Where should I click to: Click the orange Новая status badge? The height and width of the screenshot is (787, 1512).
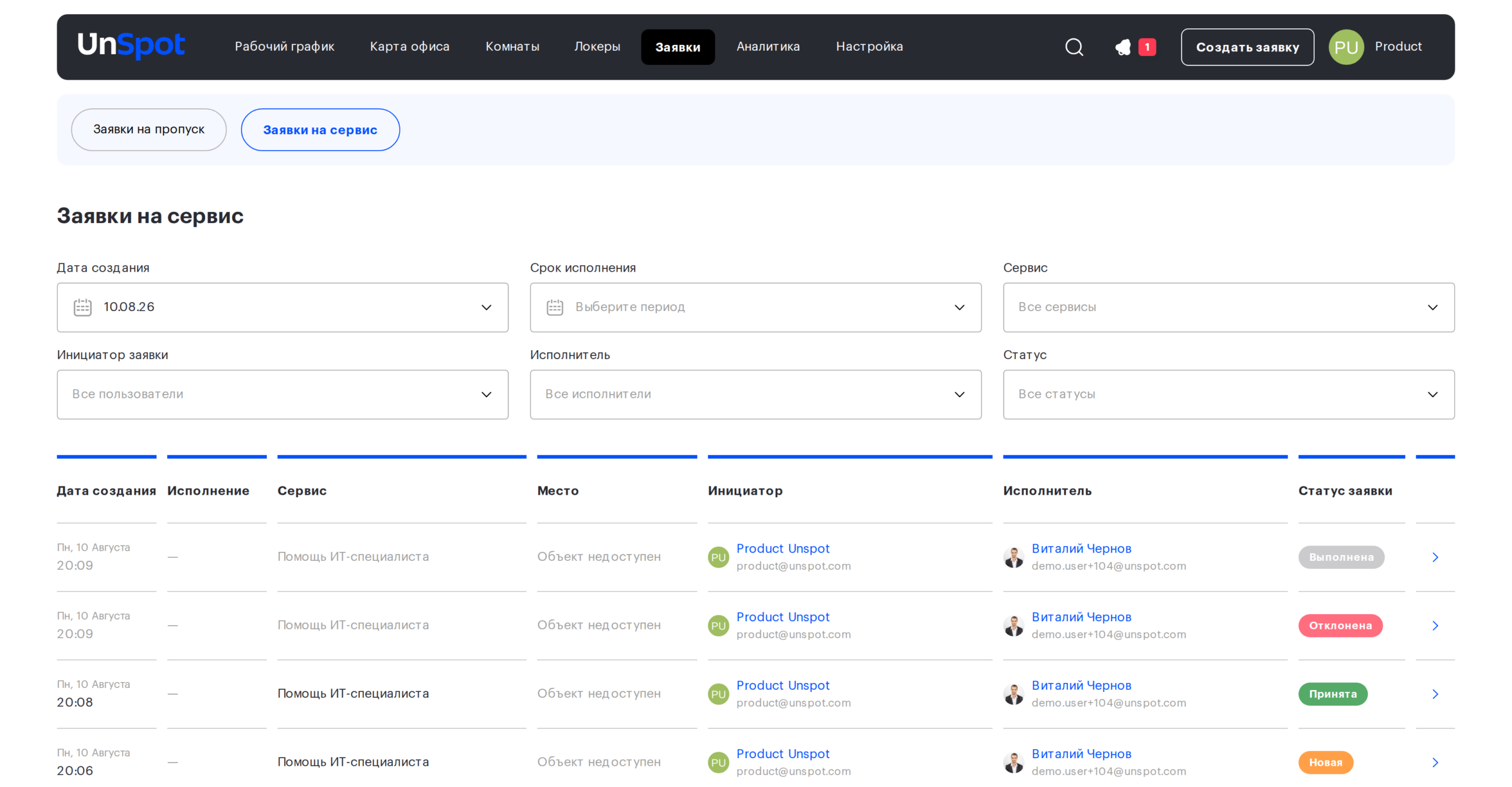(x=1325, y=762)
